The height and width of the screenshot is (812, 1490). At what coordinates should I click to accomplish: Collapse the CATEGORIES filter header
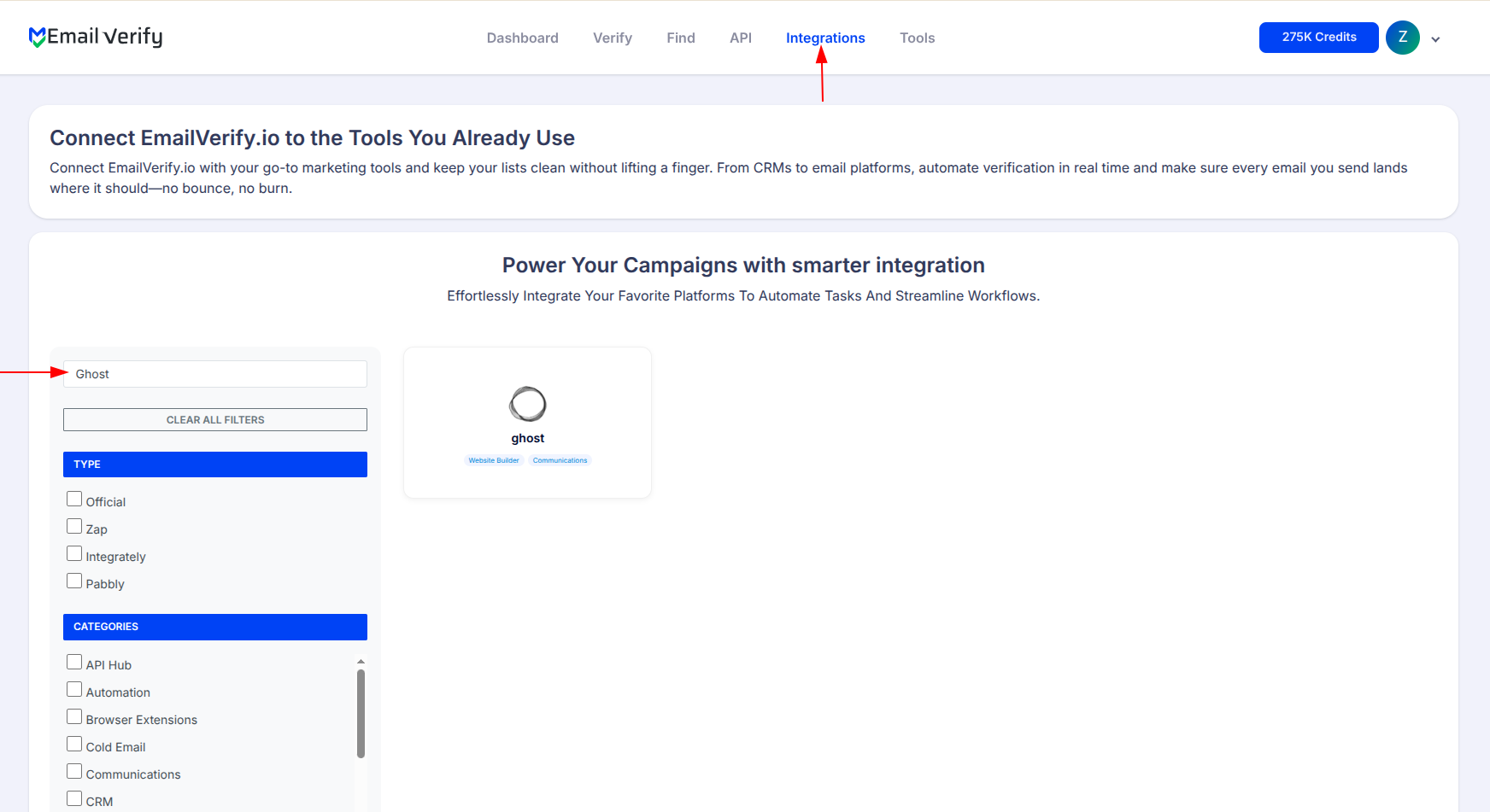point(215,627)
